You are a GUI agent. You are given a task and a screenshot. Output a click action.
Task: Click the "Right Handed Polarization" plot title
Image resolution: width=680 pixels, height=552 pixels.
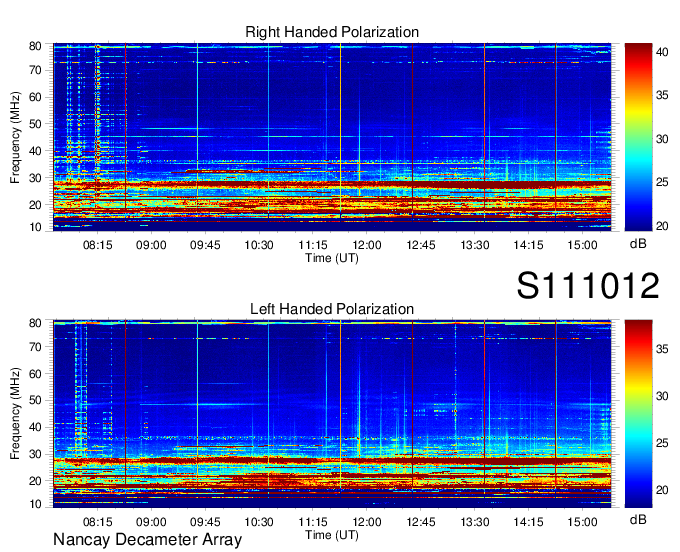click(332, 33)
